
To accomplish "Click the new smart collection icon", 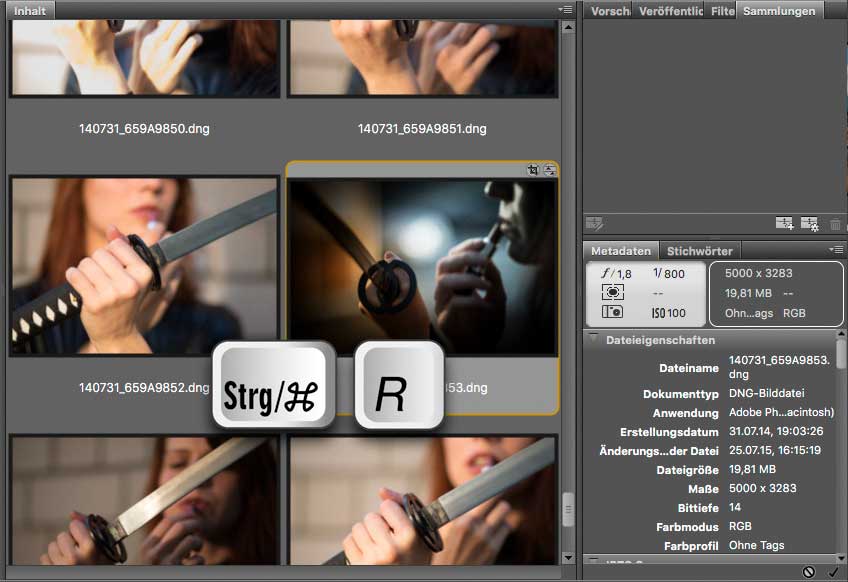I will [x=809, y=224].
